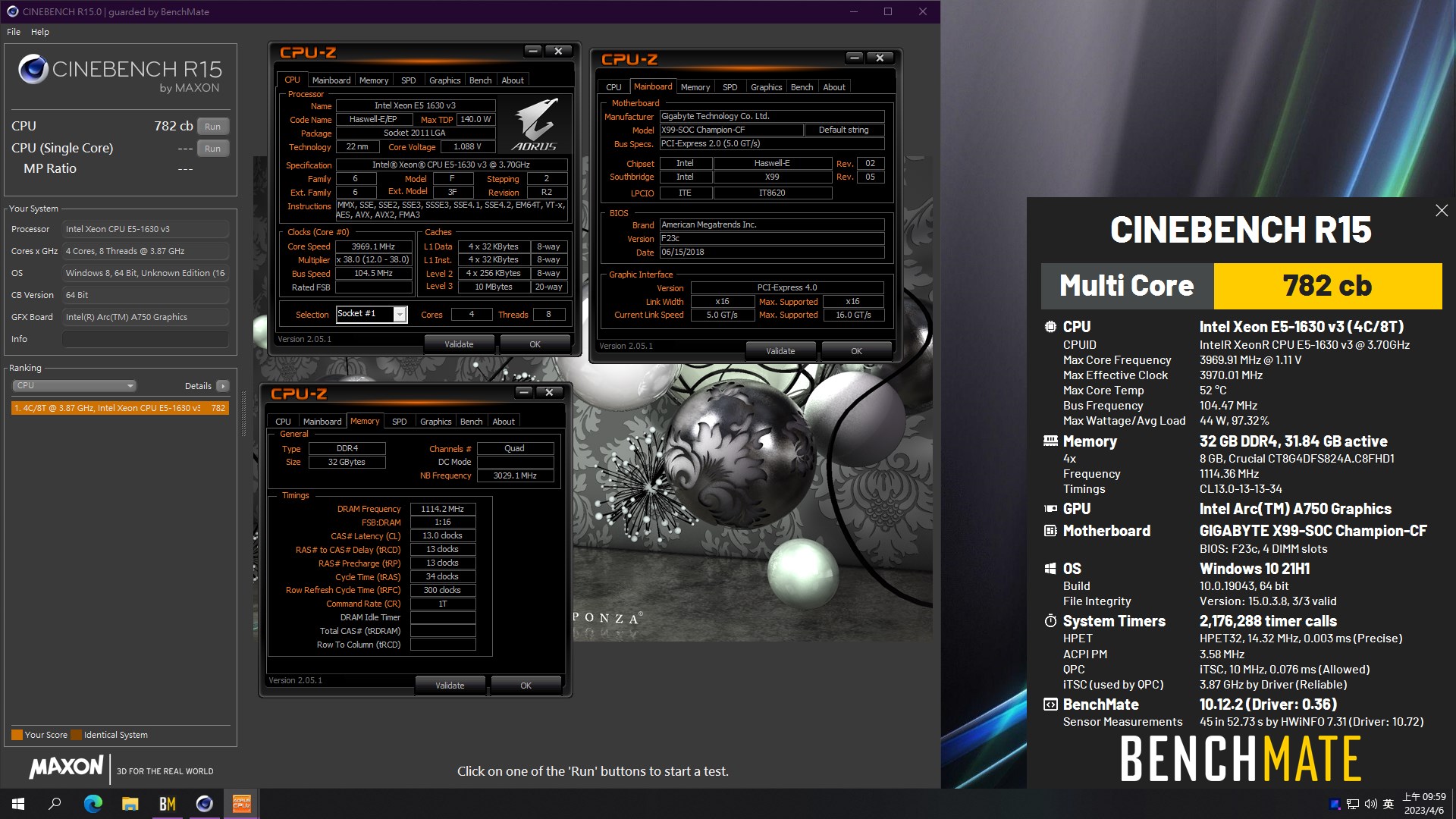Image resolution: width=1456 pixels, height=819 pixels.
Task: Click into the Info field
Action: [146, 339]
